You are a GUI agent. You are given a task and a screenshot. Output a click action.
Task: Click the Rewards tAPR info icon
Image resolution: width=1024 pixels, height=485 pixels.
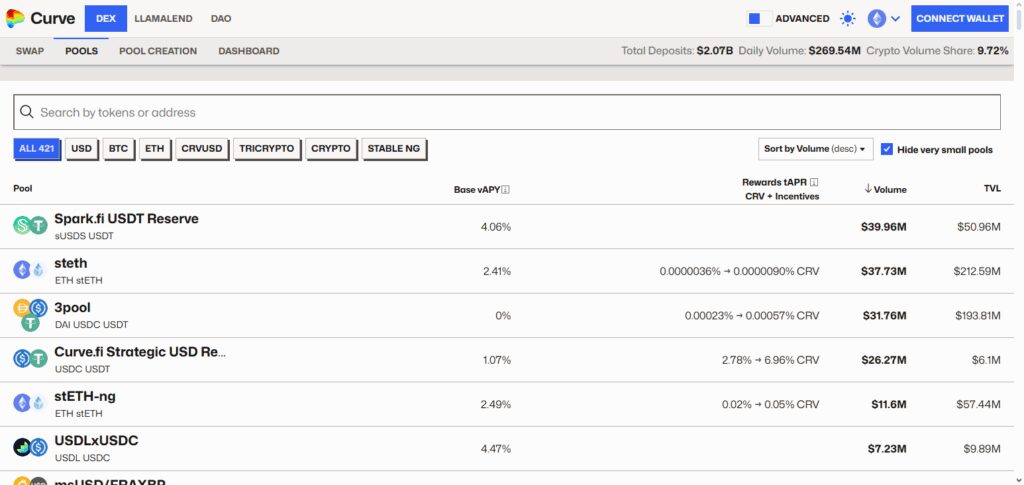[x=814, y=183]
